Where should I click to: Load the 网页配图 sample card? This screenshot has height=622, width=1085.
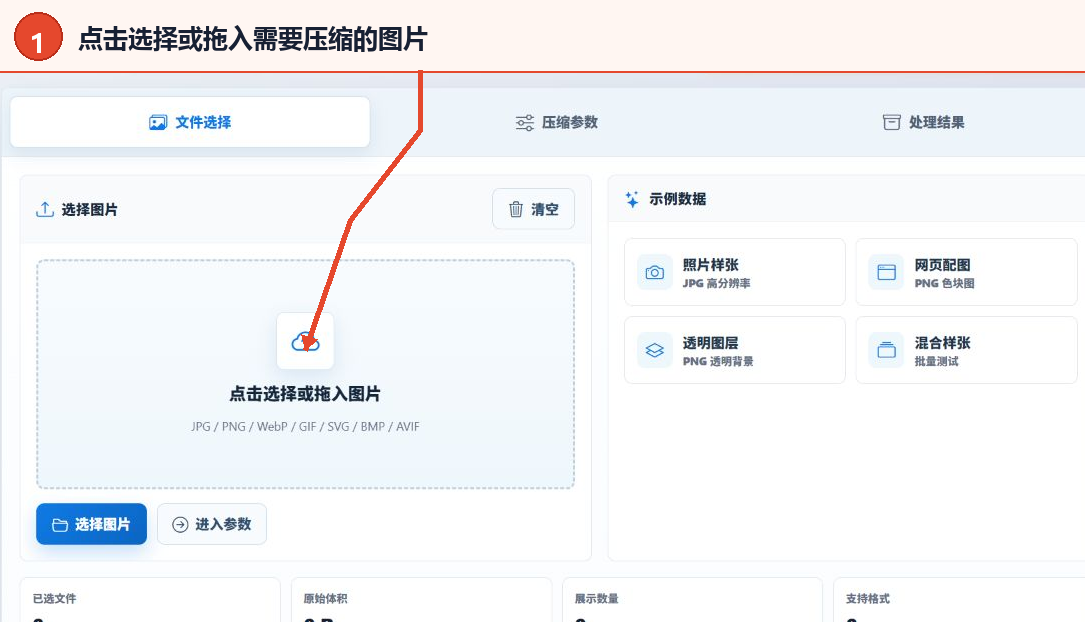(x=966, y=272)
